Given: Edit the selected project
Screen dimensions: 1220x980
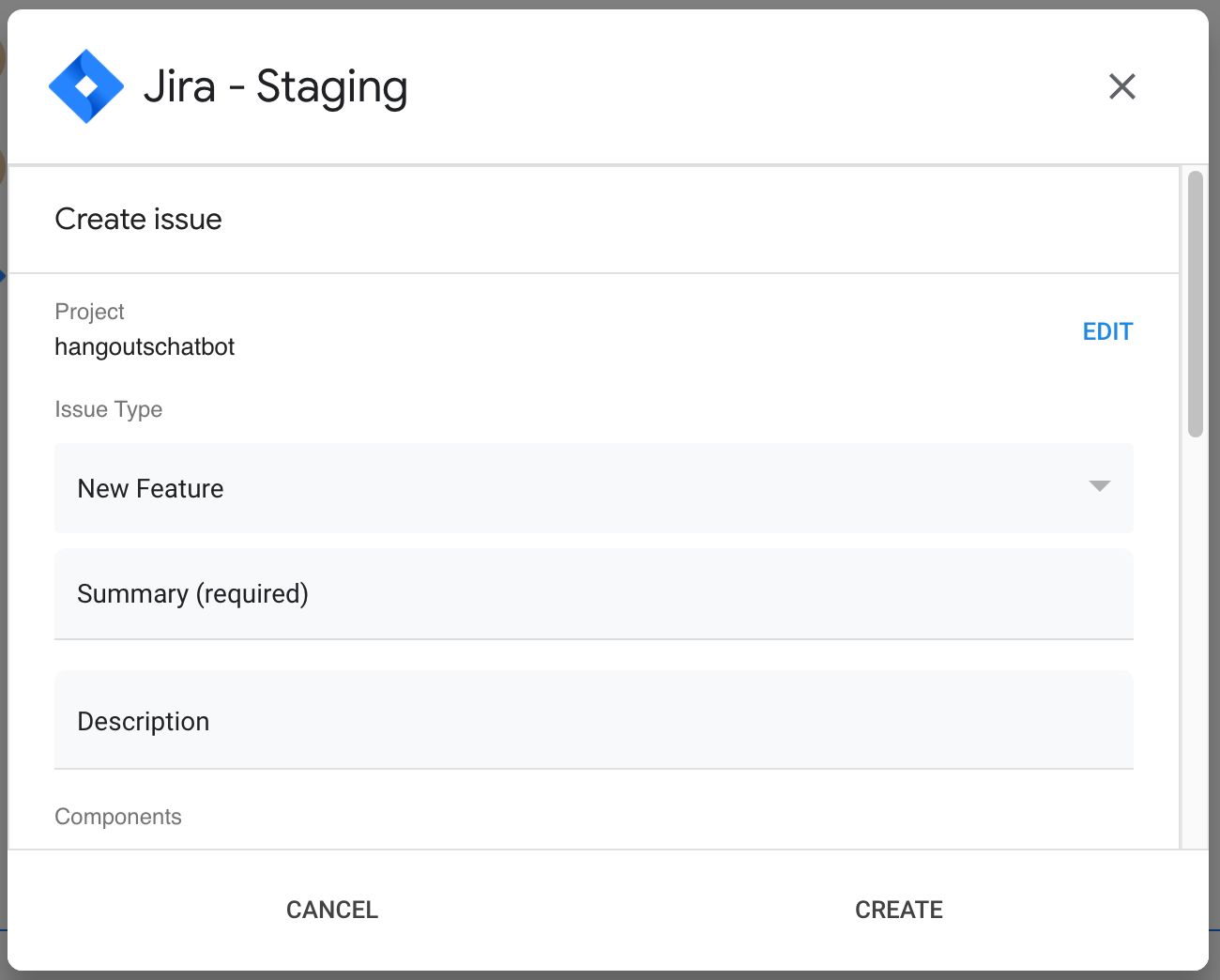Looking at the screenshot, I should (1107, 331).
